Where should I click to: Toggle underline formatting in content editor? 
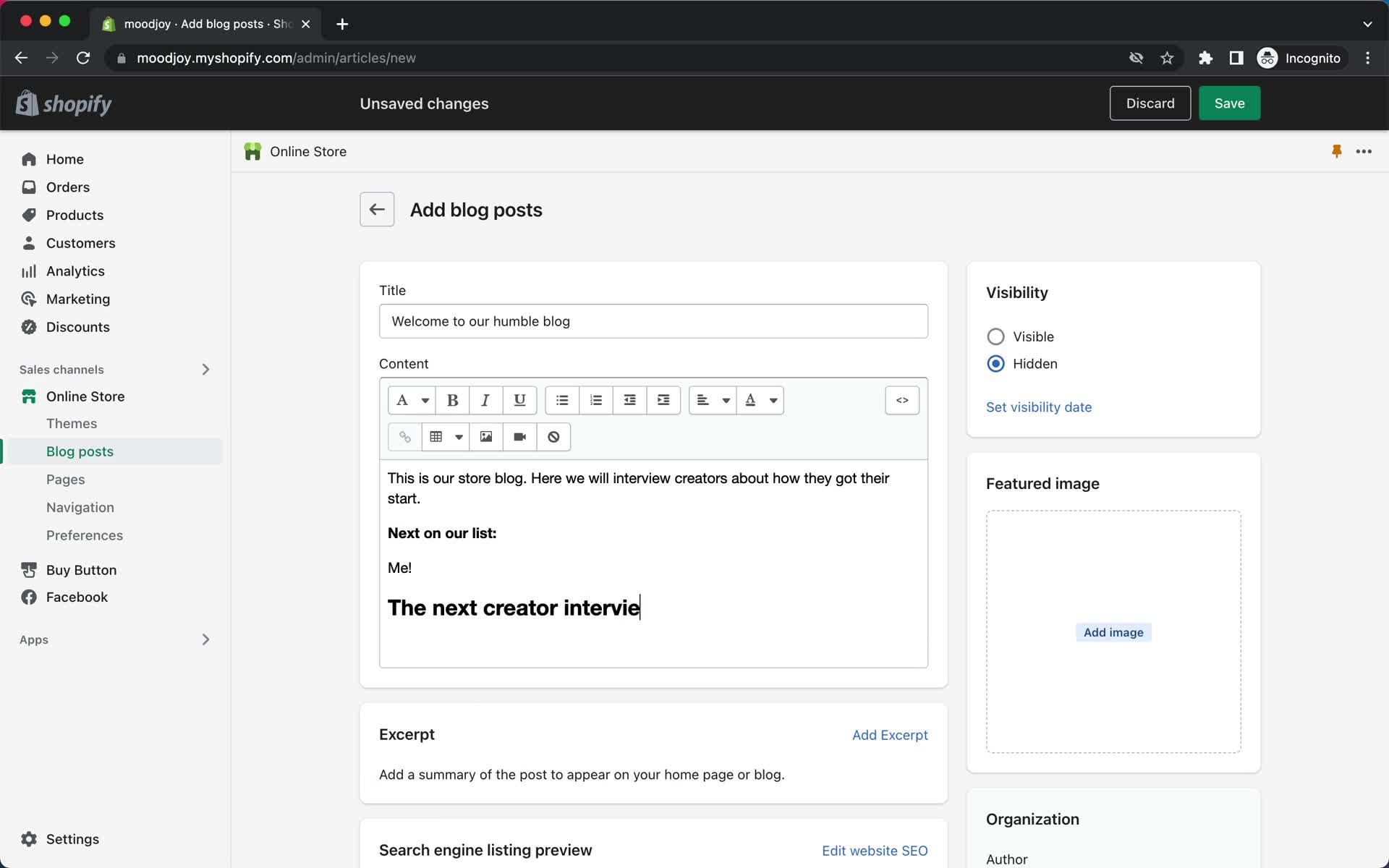519,400
